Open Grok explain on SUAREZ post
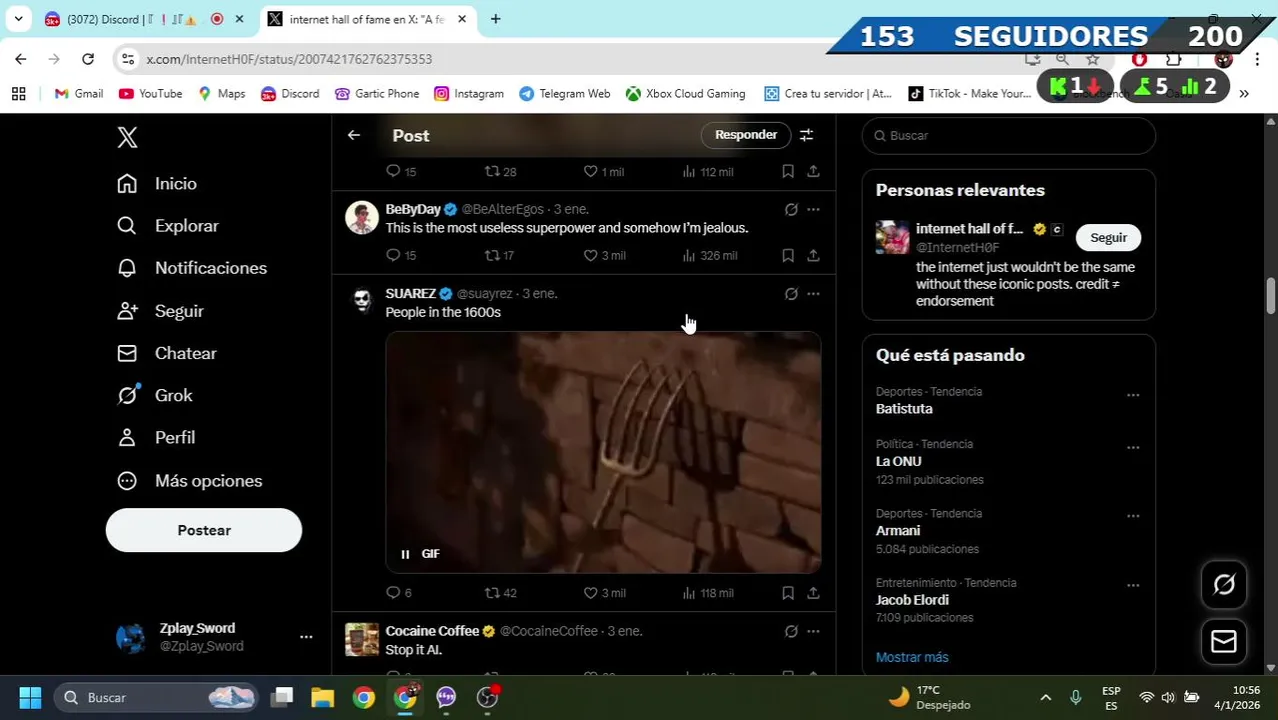 (791, 294)
